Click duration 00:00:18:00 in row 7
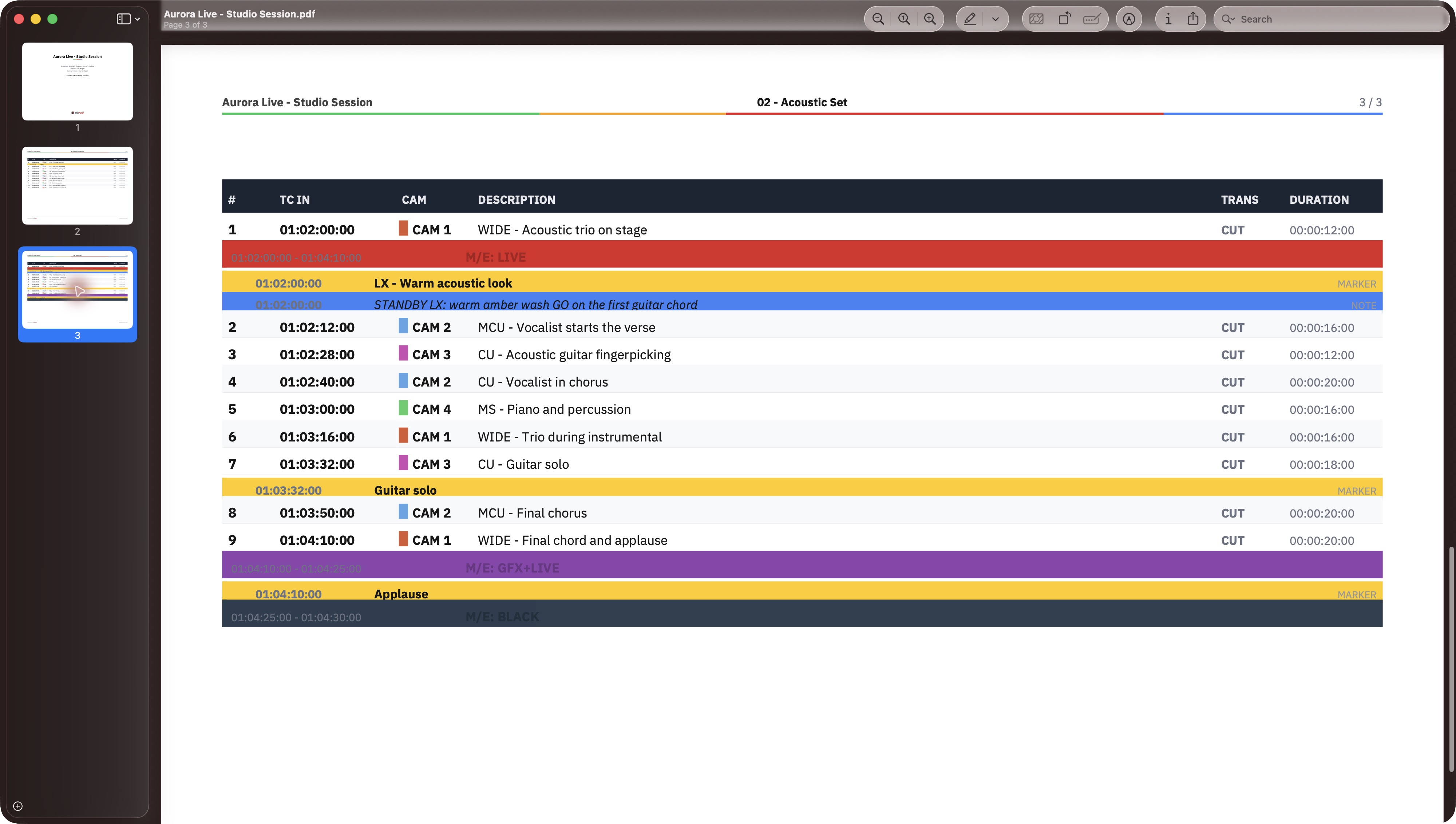 1321,465
